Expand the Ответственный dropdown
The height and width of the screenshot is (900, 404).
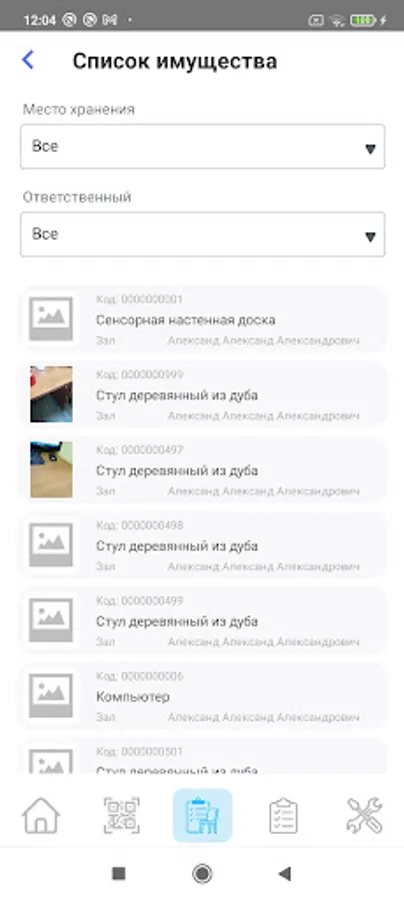click(x=203, y=234)
